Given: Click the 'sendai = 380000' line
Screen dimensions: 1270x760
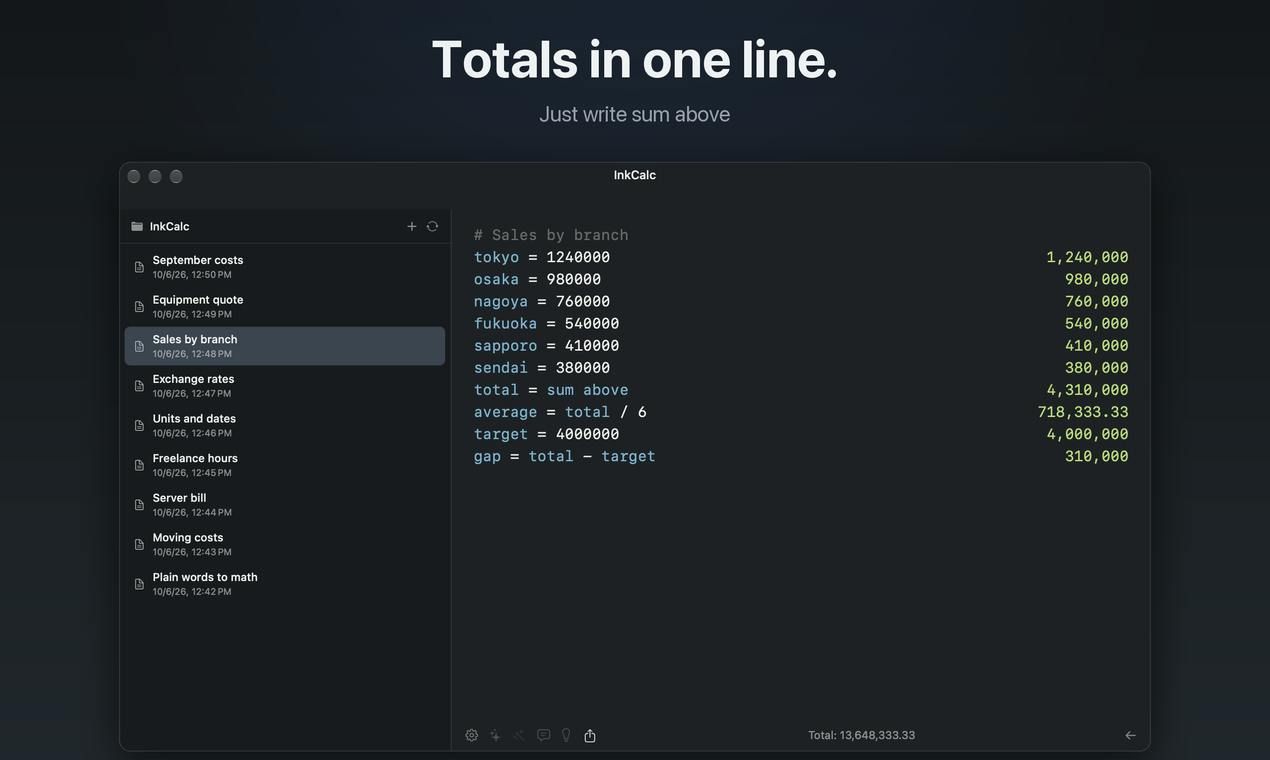Looking at the screenshot, I should [542, 367].
